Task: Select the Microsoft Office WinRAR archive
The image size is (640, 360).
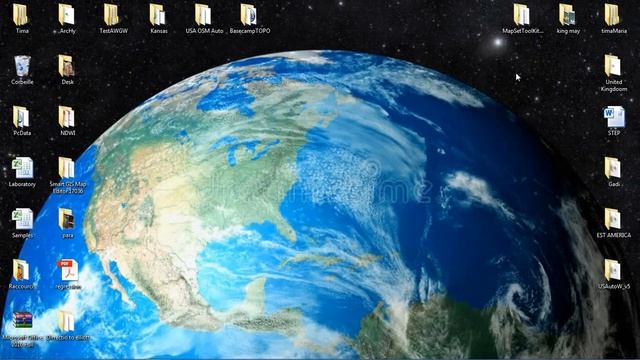Action: (x=22, y=321)
